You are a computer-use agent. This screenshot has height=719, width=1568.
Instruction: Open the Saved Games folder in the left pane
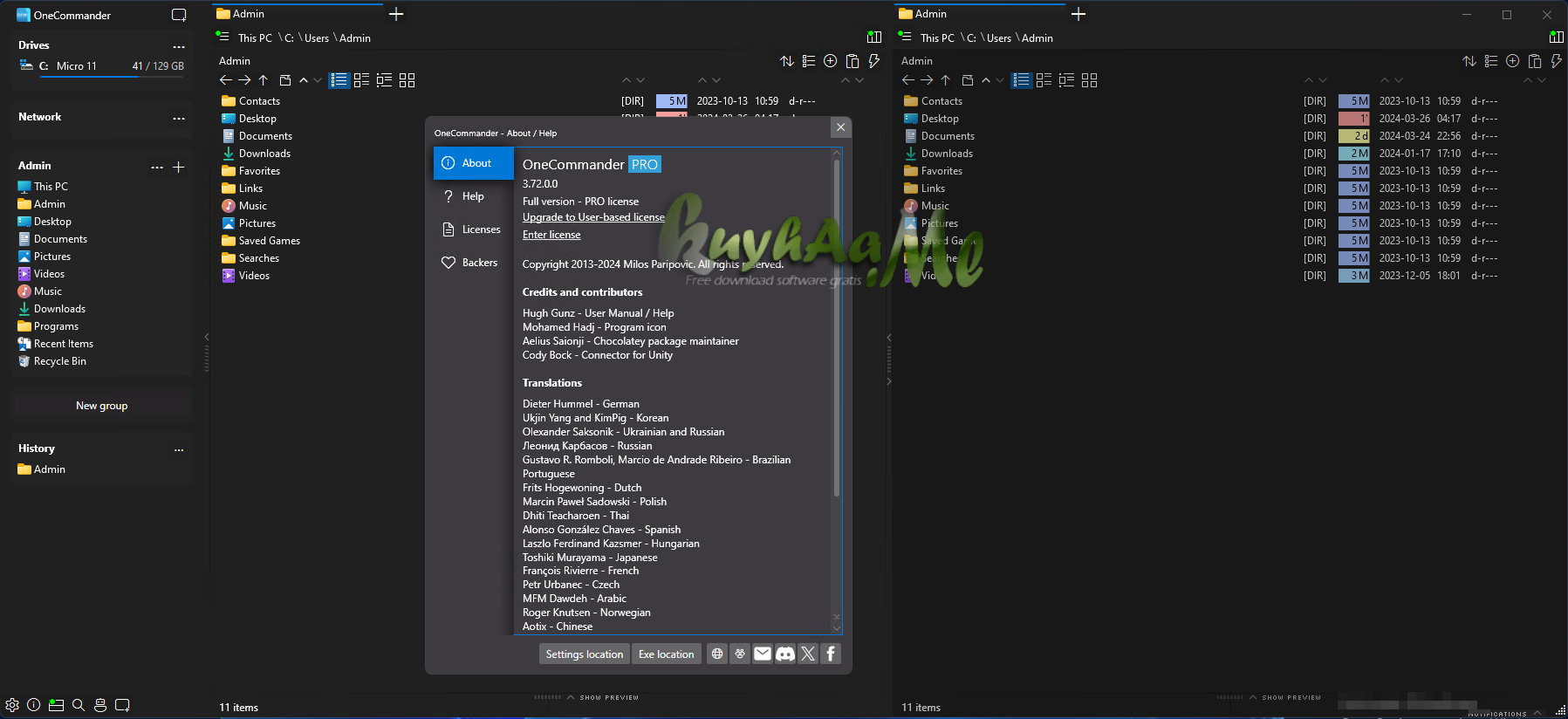click(270, 241)
